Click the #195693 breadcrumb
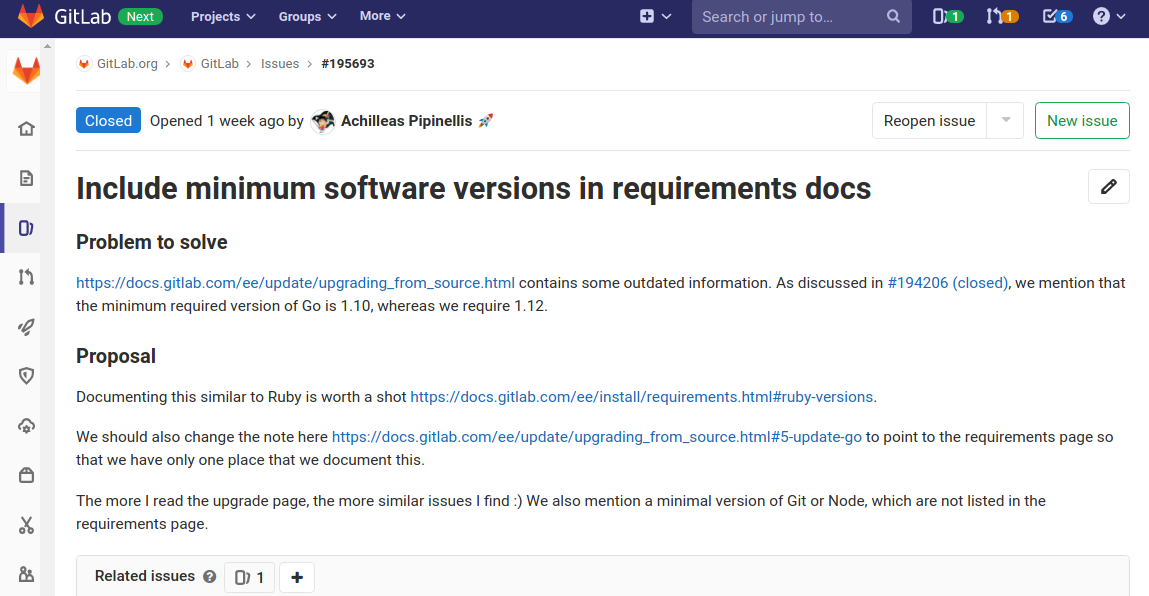The image size is (1149, 596). (348, 64)
